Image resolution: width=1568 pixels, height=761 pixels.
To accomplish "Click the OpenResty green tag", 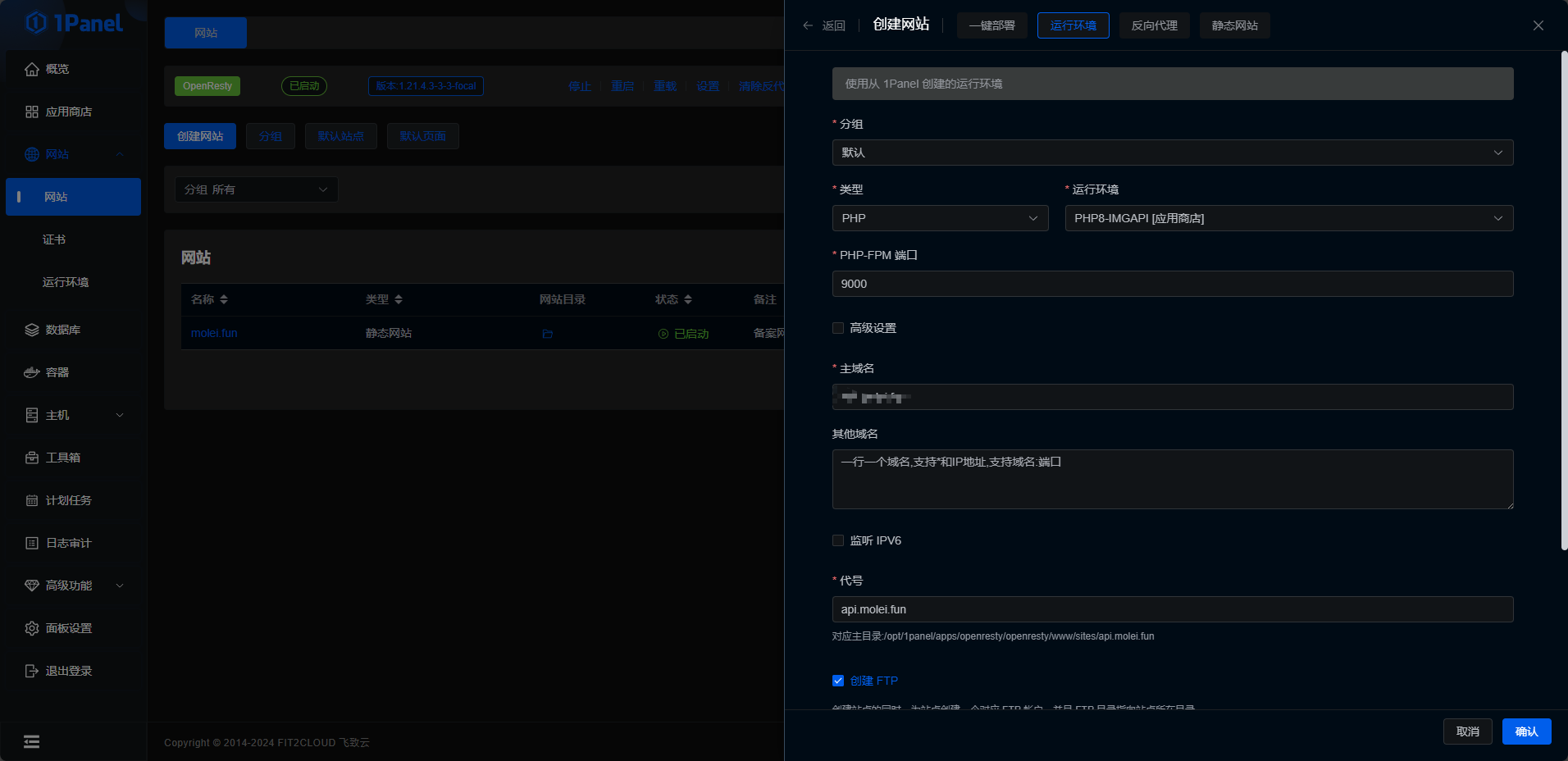I will (x=207, y=86).
